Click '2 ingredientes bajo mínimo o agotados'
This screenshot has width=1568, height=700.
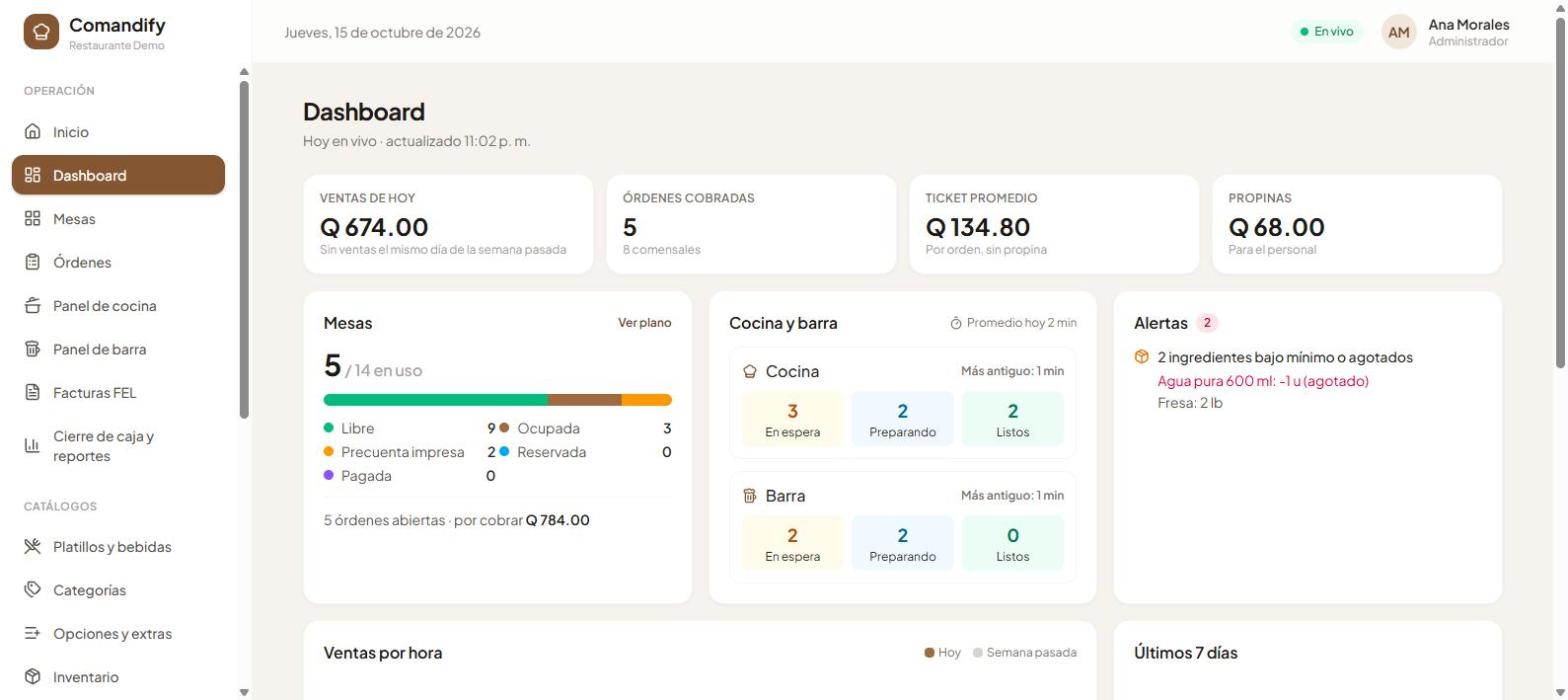pyautogui.click(x=1285, y=357)
